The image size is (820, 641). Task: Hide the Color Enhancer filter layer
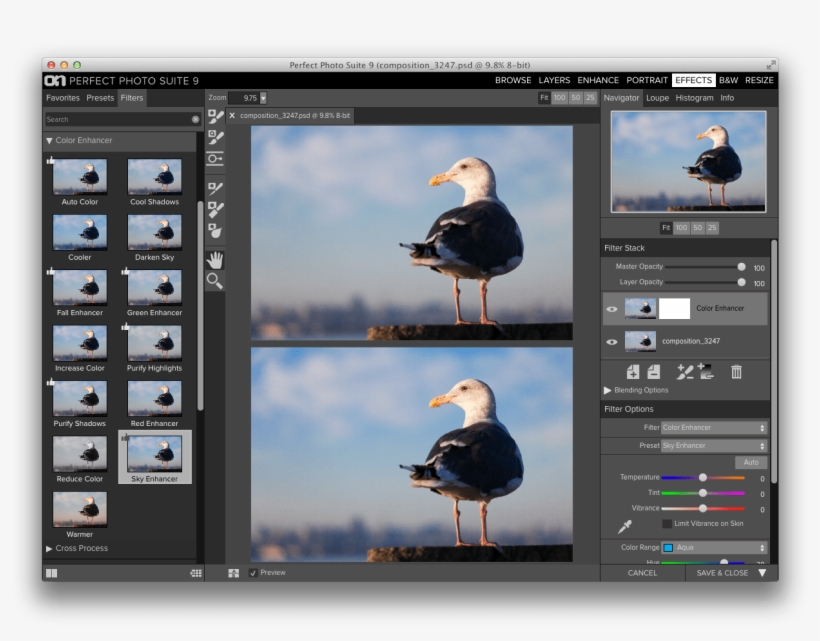(x=611, y=309)
